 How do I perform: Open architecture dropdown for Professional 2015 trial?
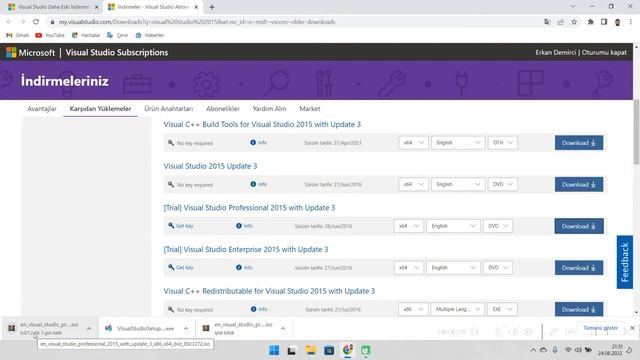[409, 226]
